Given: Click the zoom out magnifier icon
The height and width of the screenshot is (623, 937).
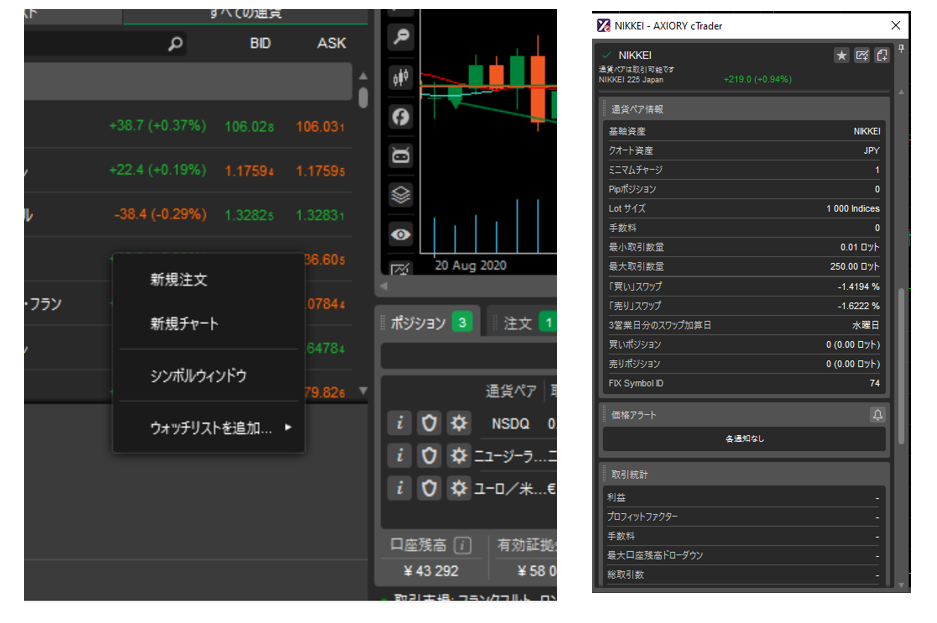Looking at the screenshot, I should 400,37.
